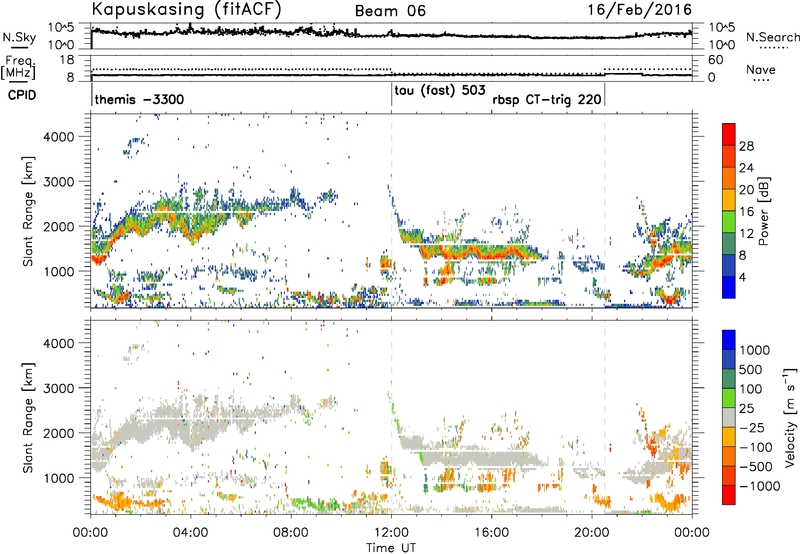800x554 pixels.
Task: Click the 20:00 time axis tick label
Action: click(591, 533)
